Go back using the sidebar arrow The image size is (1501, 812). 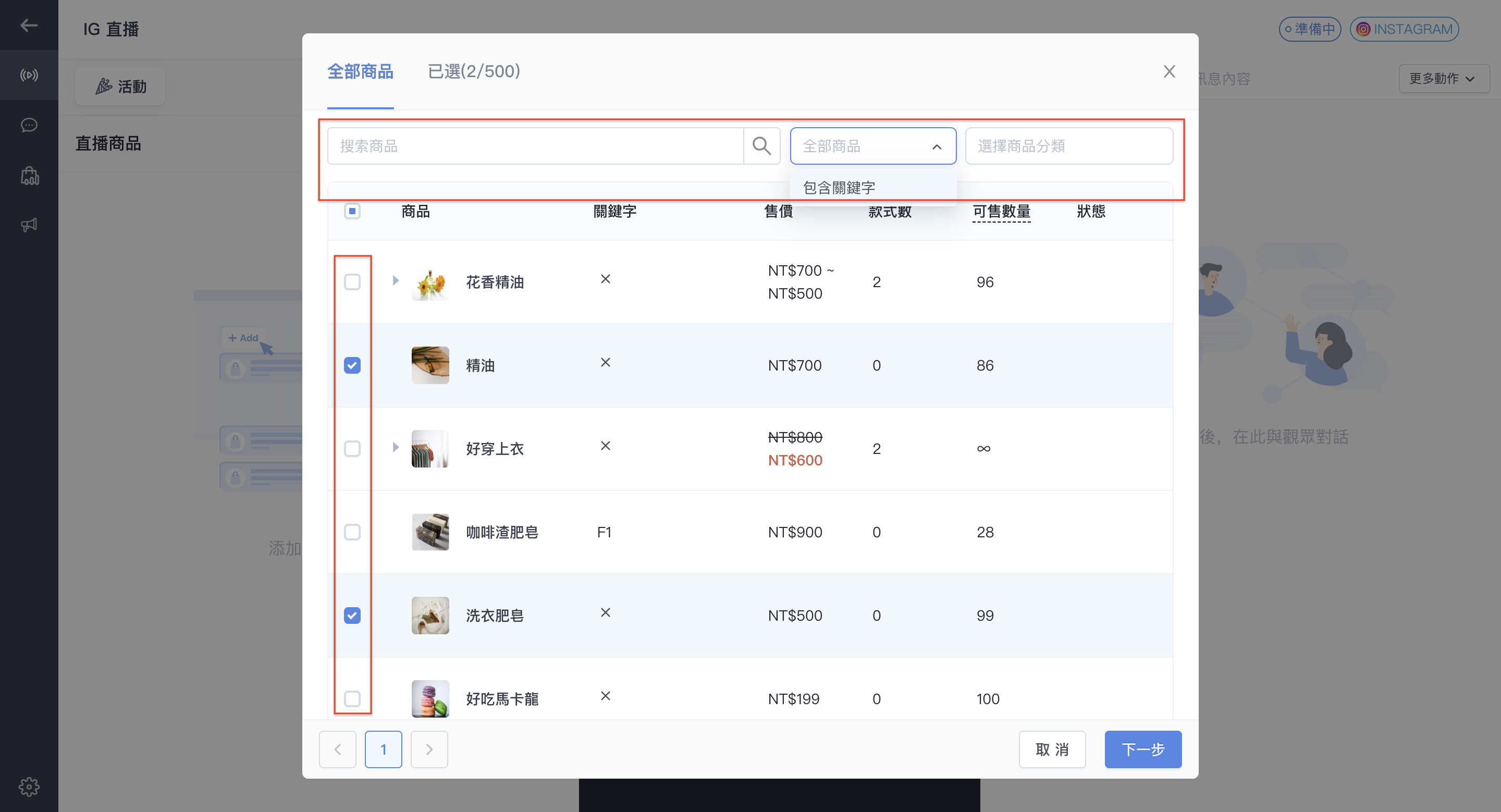pos(29,25)
